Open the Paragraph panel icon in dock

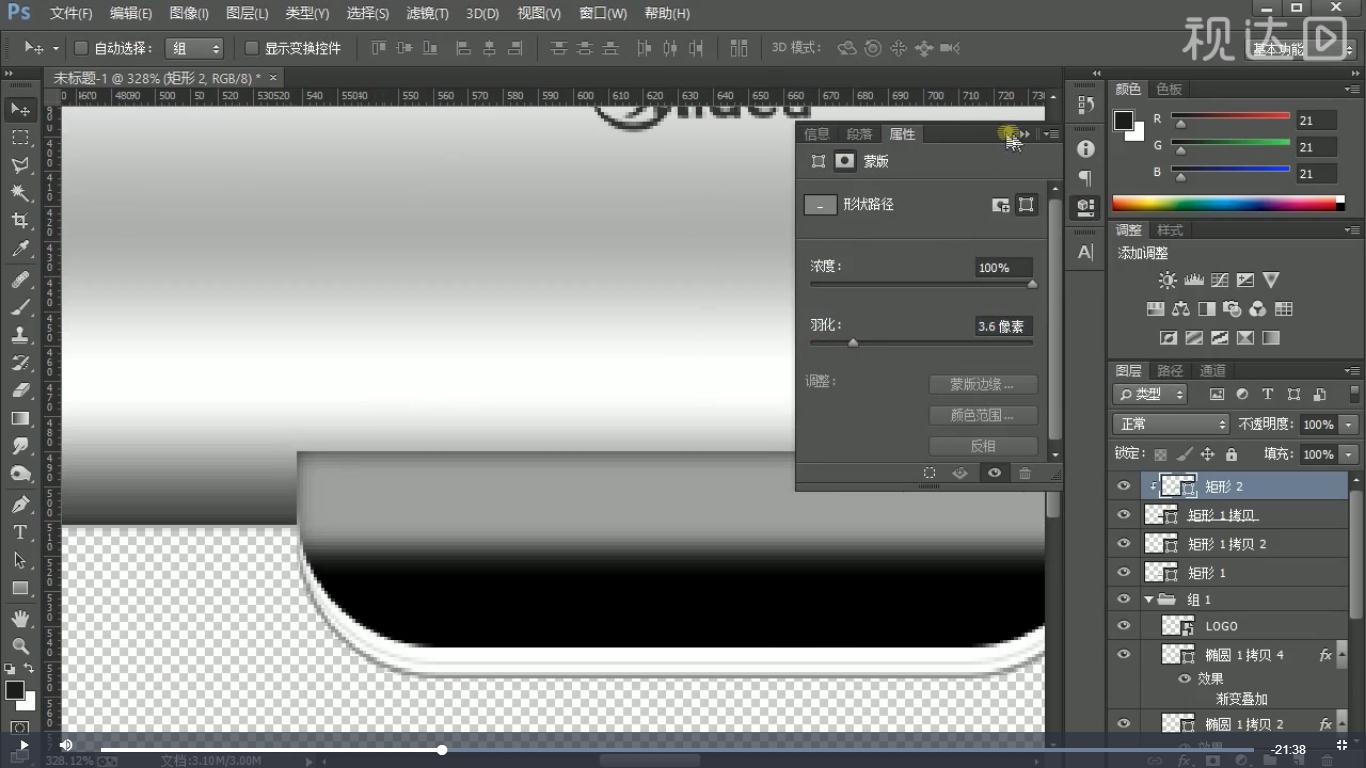pyautogui.click(x=1085, y=178)
